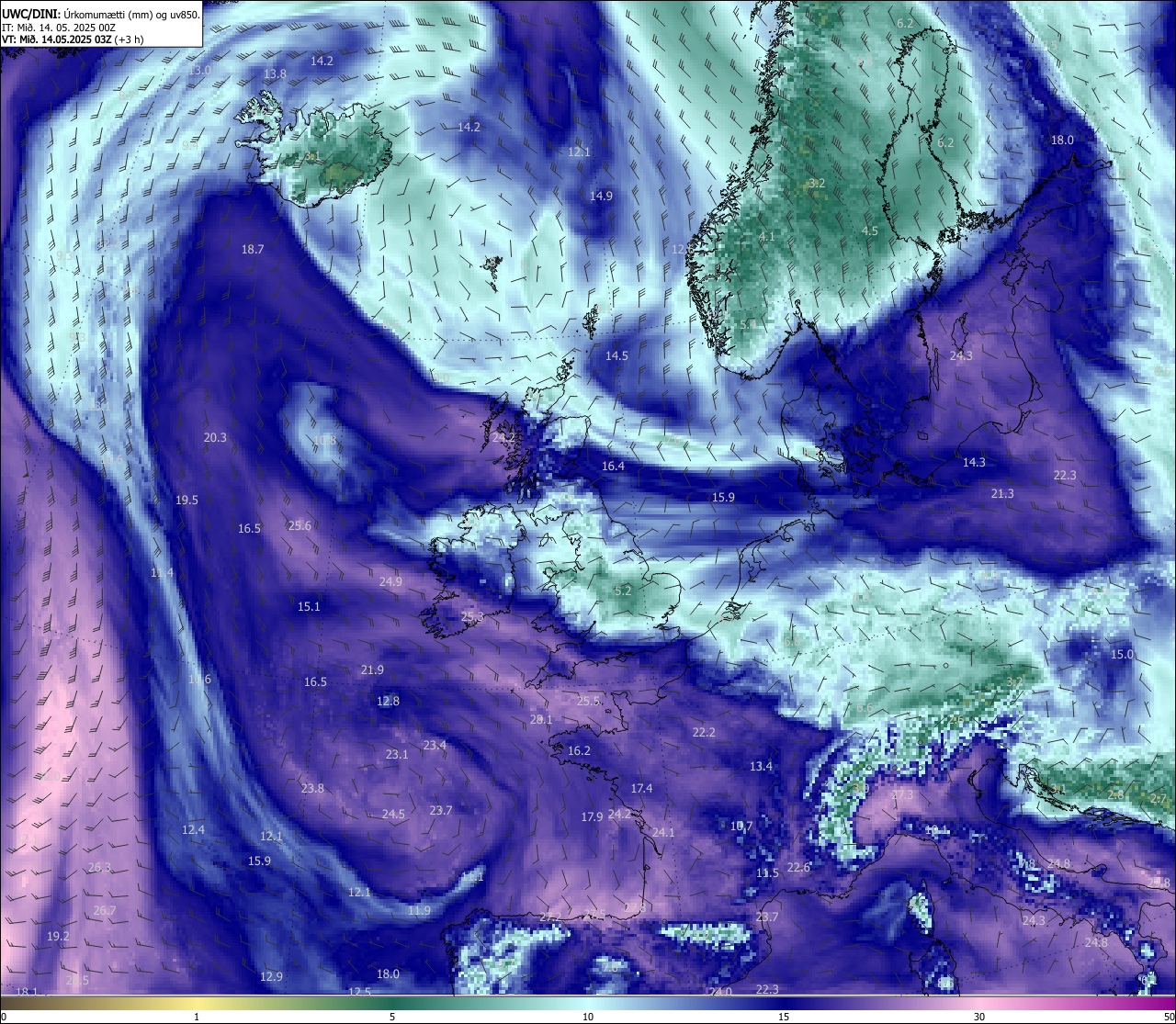The width and height of the screenshot is (1176, 1024).
Task: Click the 21.3 value on the map
Action: point(1002,493)
